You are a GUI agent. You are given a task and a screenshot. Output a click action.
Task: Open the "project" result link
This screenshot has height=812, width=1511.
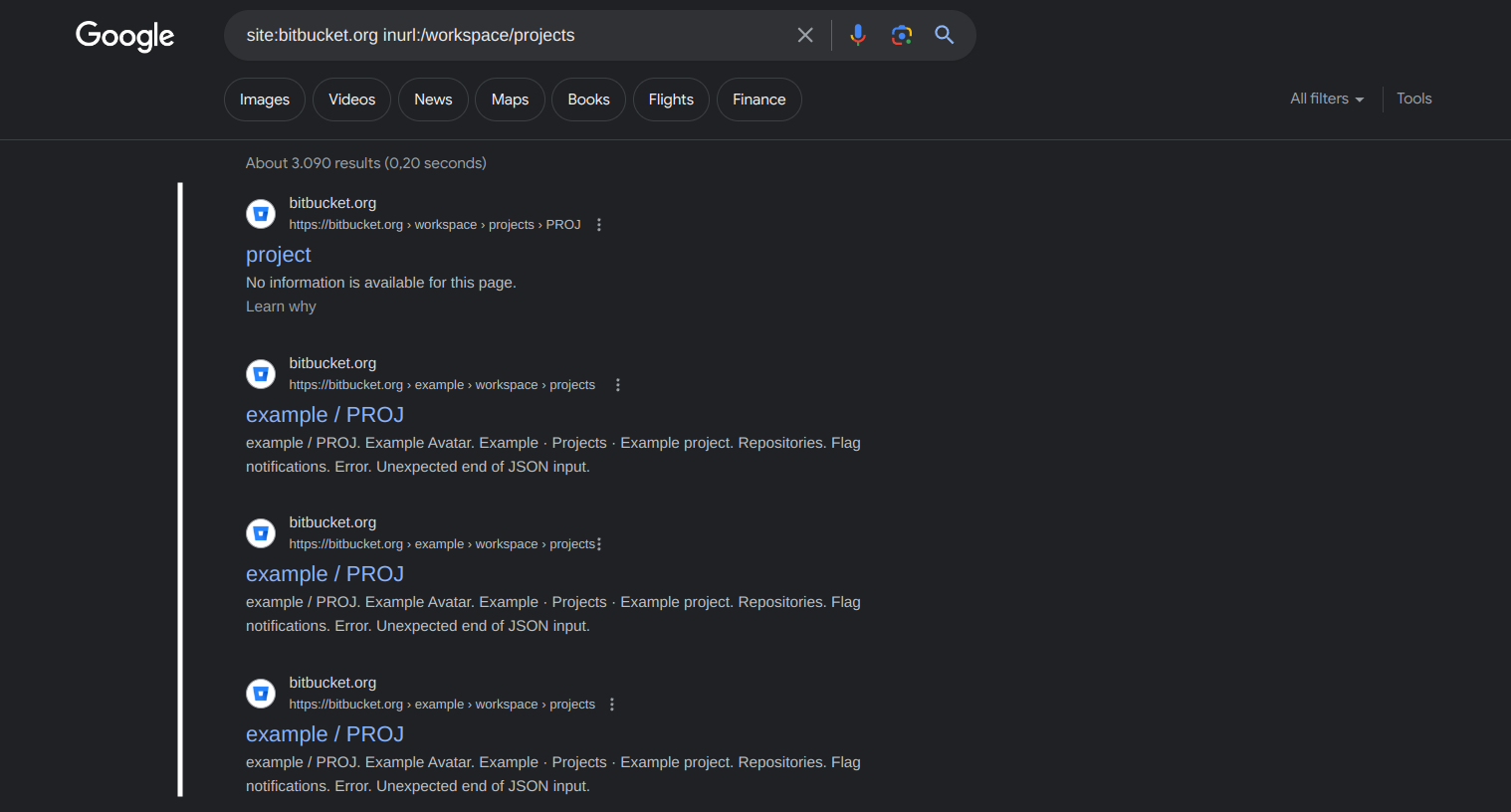click(x=279, y=255)
